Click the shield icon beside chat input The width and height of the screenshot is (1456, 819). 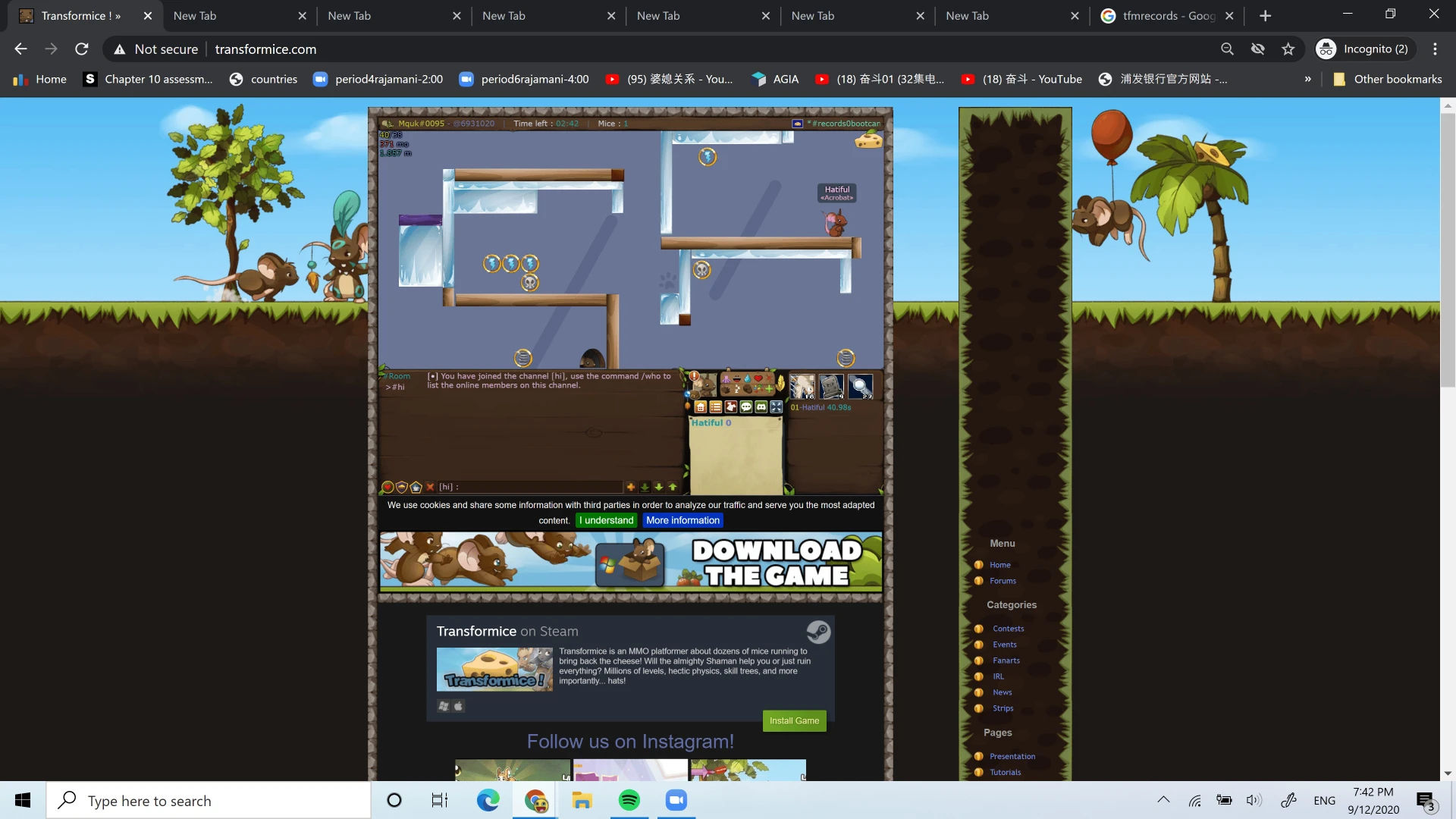[402, 487]
